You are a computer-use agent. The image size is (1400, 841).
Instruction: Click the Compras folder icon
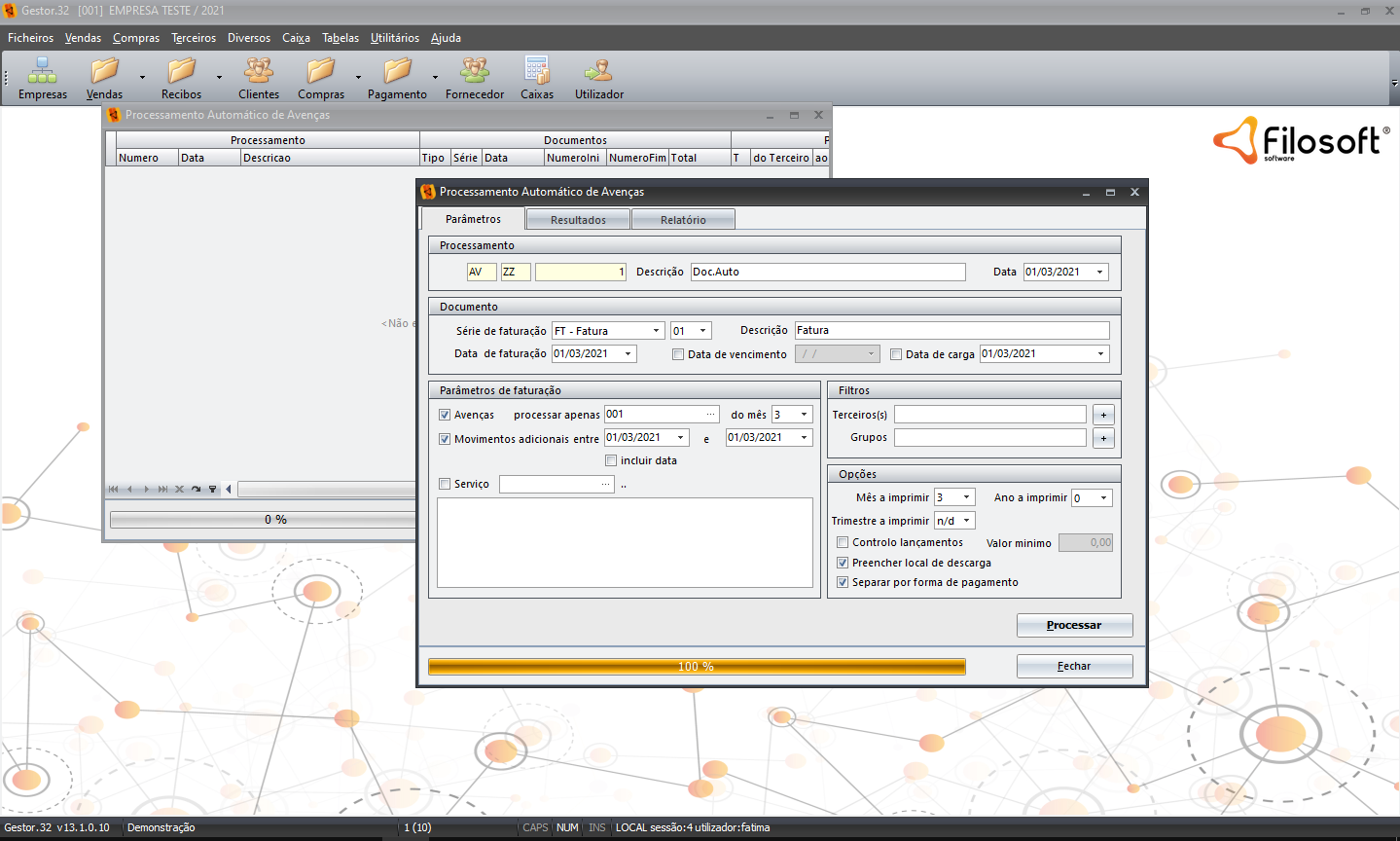pos(320,71)
